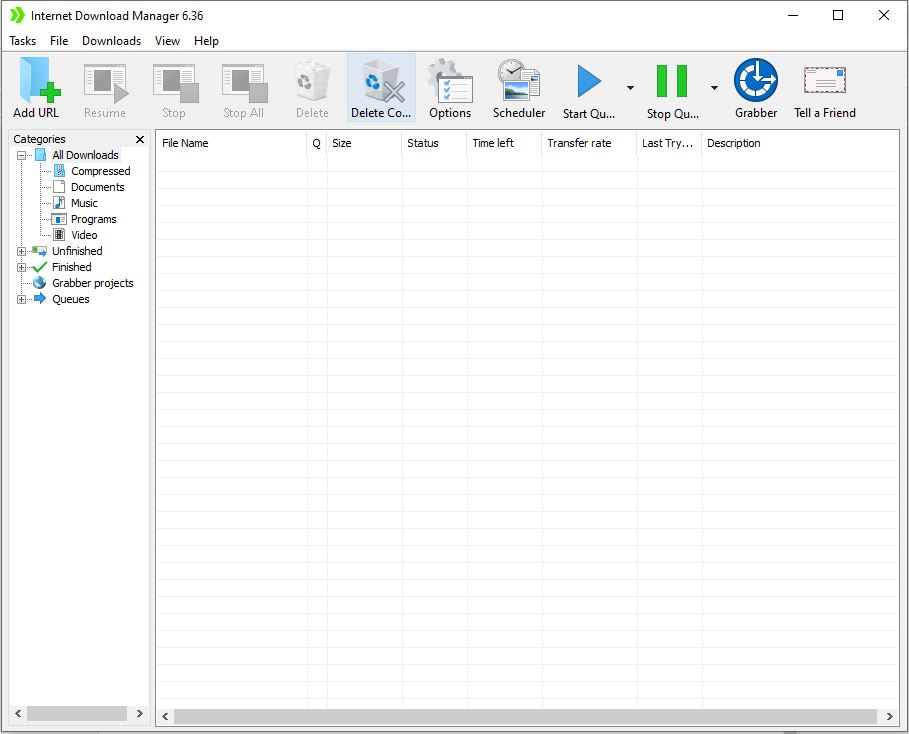Click the Delete recycle bin icon
Image resolution: width=909 pixels, height=734 pixels.
click(312, 81)
